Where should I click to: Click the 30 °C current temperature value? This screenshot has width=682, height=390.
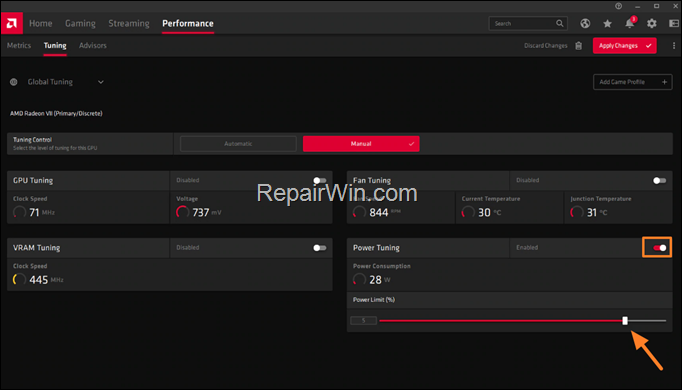click(489, 212)
